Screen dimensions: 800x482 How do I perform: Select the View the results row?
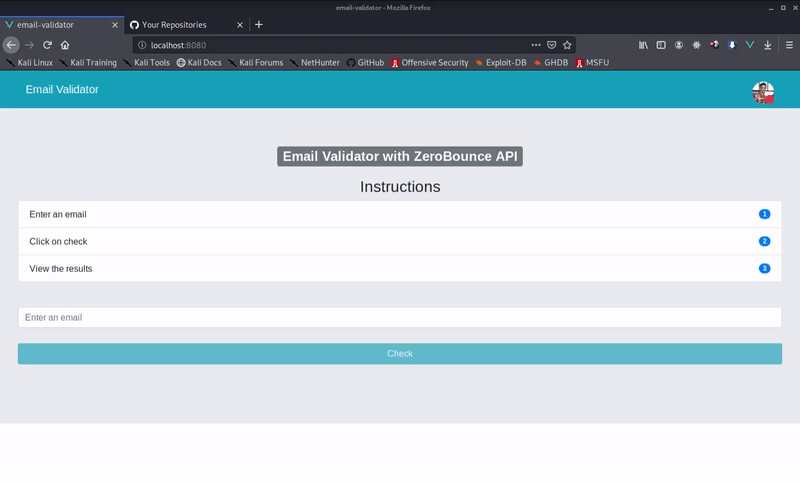point(400,268)
